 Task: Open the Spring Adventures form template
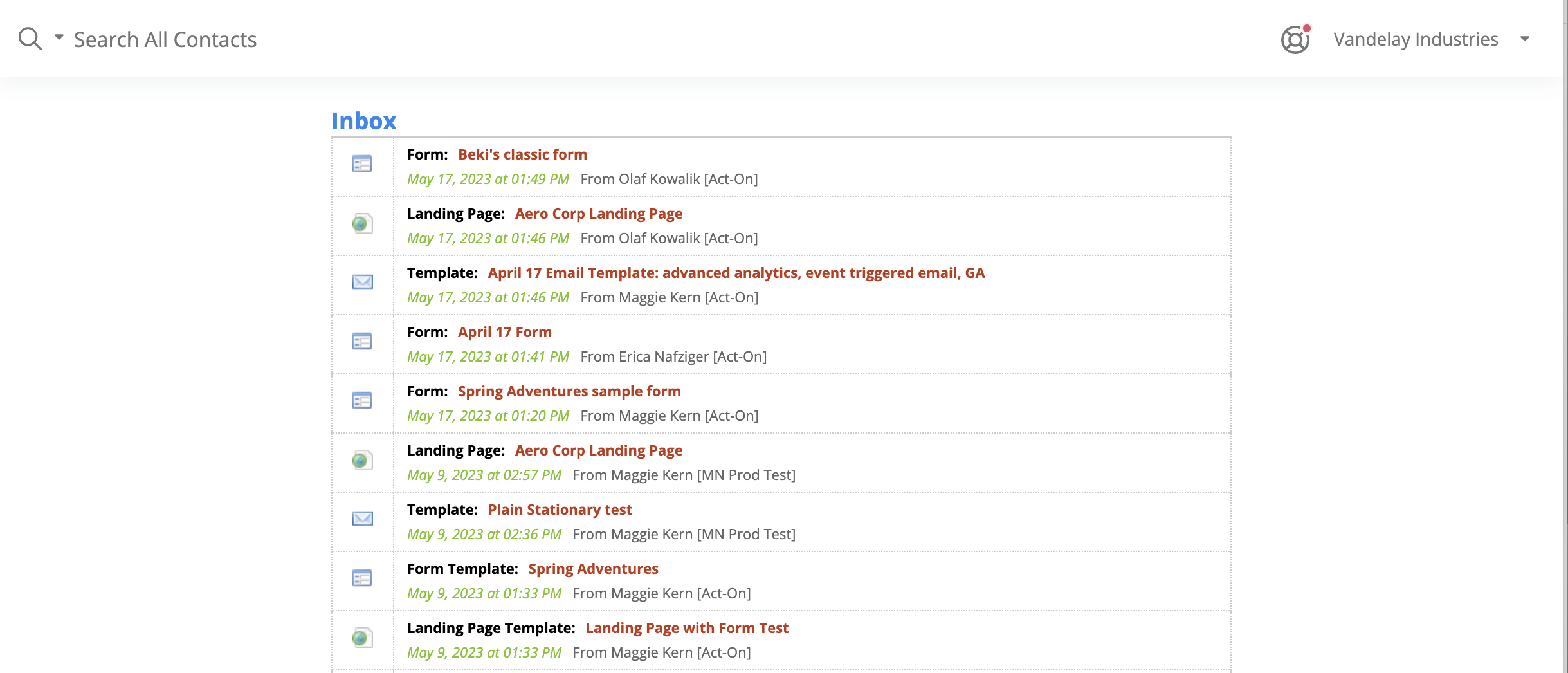(593, 568)
